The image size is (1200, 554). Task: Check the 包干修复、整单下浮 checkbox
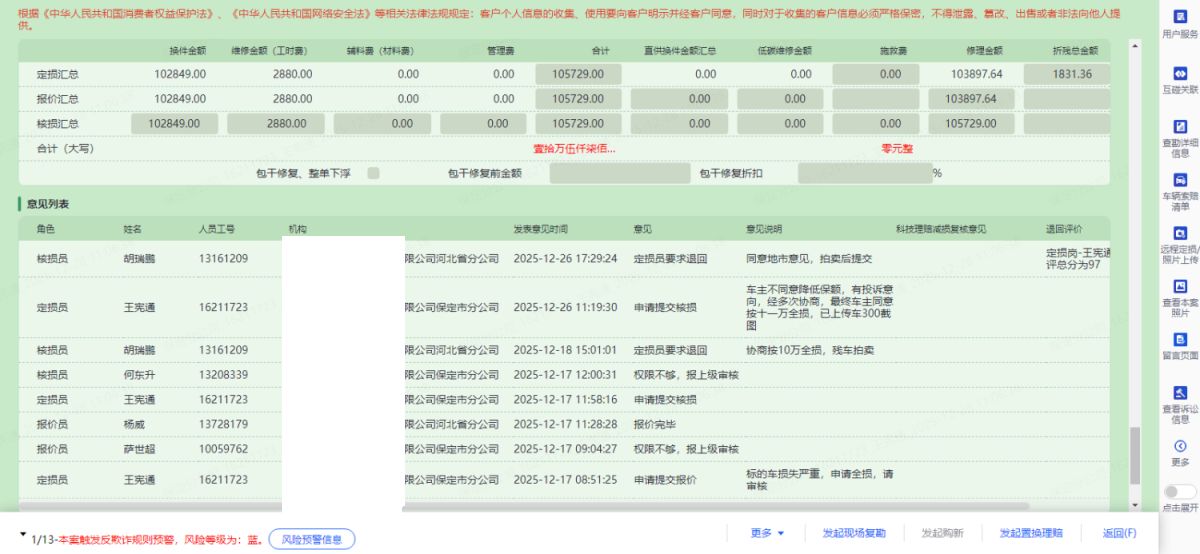373,173
